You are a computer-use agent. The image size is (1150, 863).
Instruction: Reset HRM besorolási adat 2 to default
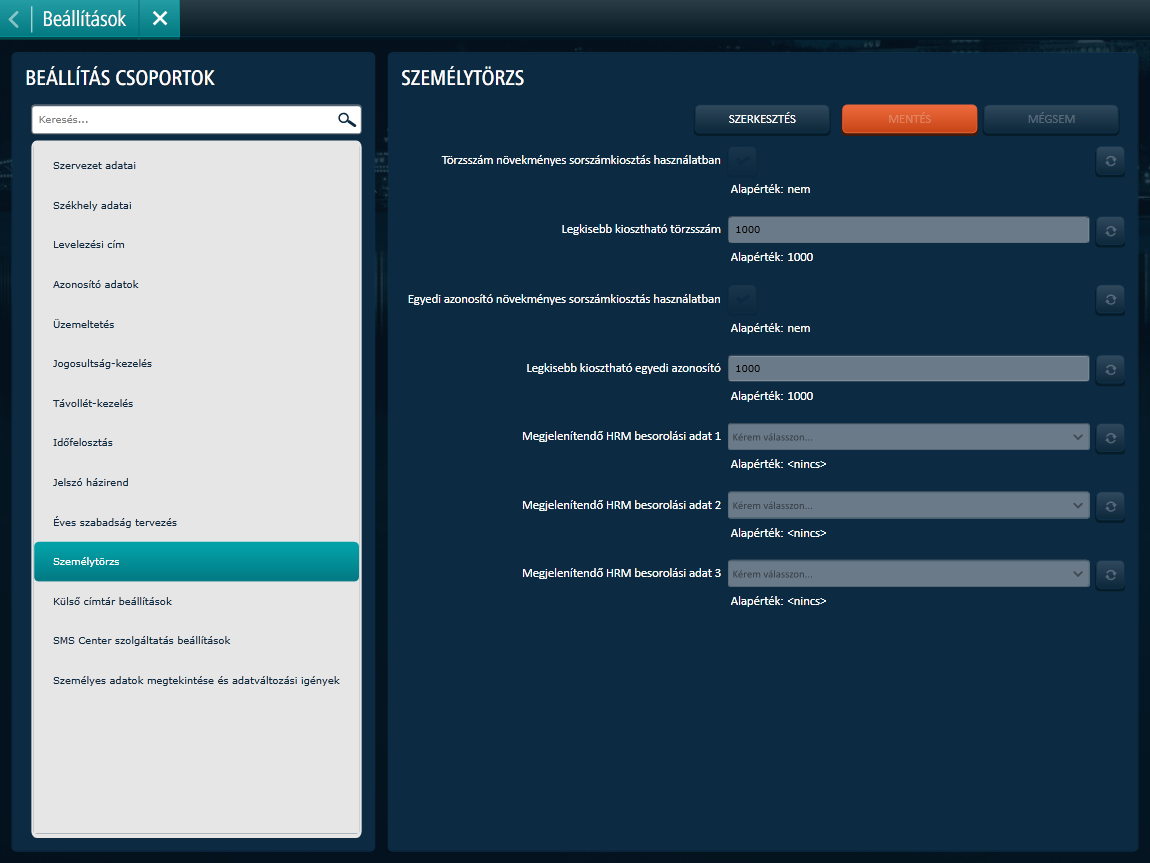coord(1110,506)
